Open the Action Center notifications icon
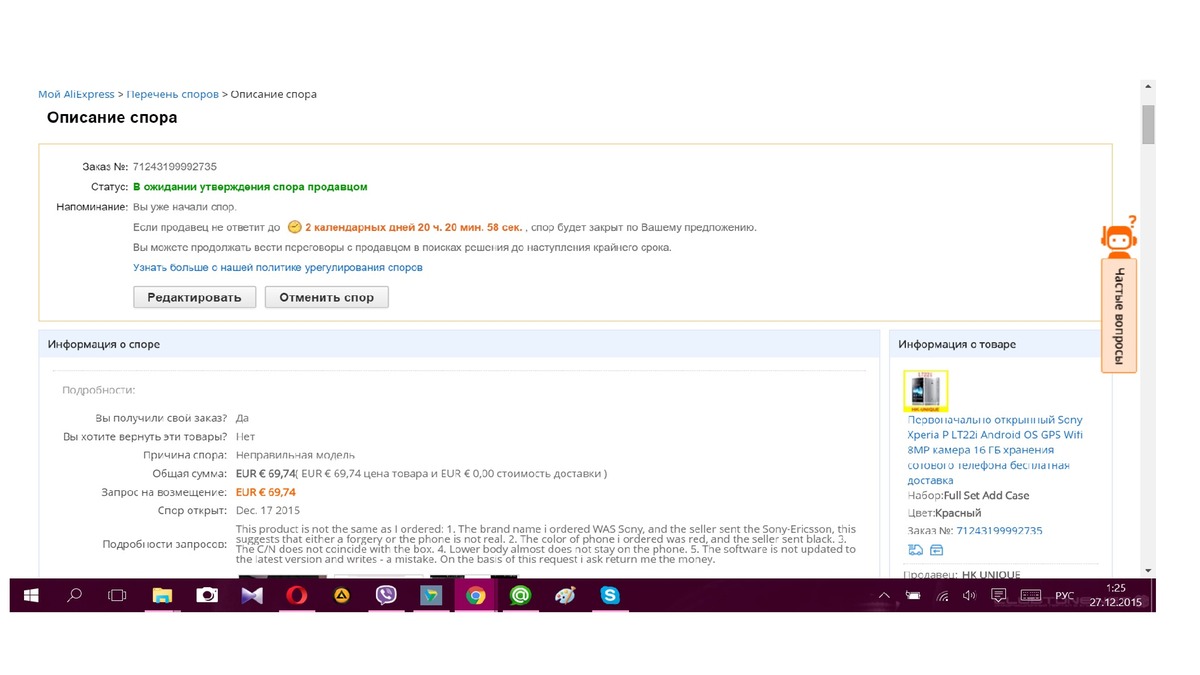The width and height of the screenshot is (1200, 675). (998, 596)
